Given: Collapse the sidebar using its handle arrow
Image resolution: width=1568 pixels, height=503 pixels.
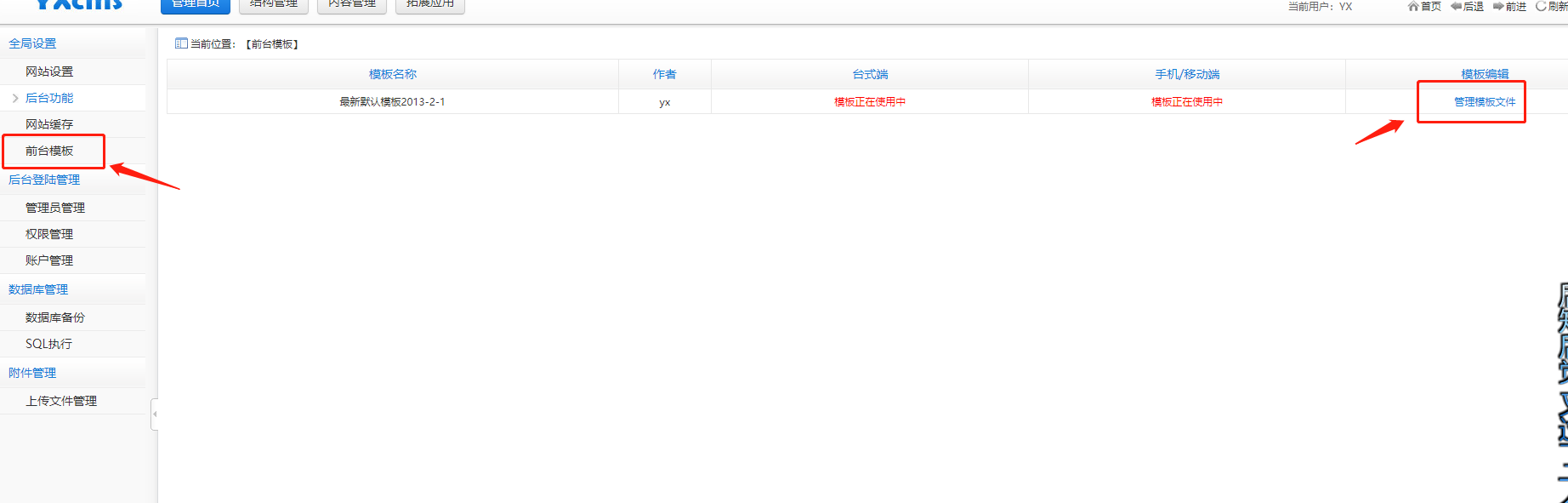Looking at the screenshot, I should (x=155, y=414).
